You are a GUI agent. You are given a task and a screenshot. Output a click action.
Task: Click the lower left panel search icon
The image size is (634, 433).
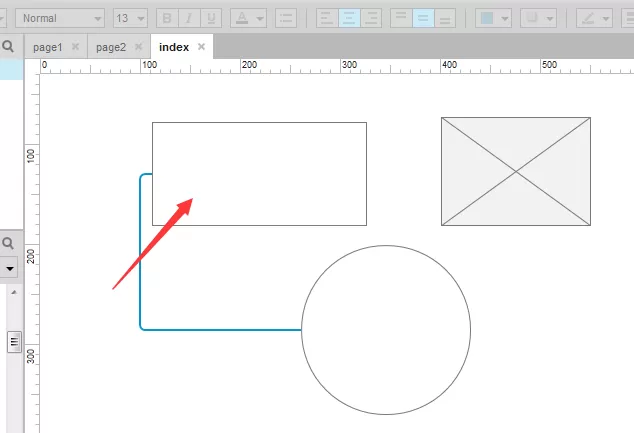click(x=8, y=243)
